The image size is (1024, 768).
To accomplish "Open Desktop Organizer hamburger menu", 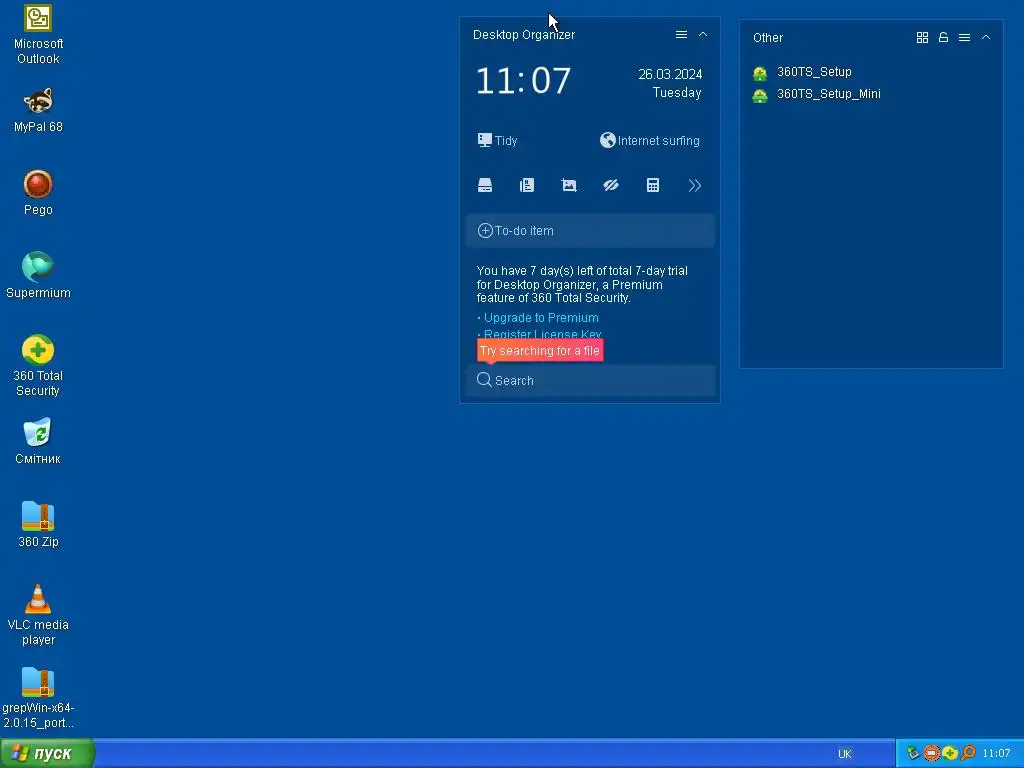I will [x=681, y=35].
